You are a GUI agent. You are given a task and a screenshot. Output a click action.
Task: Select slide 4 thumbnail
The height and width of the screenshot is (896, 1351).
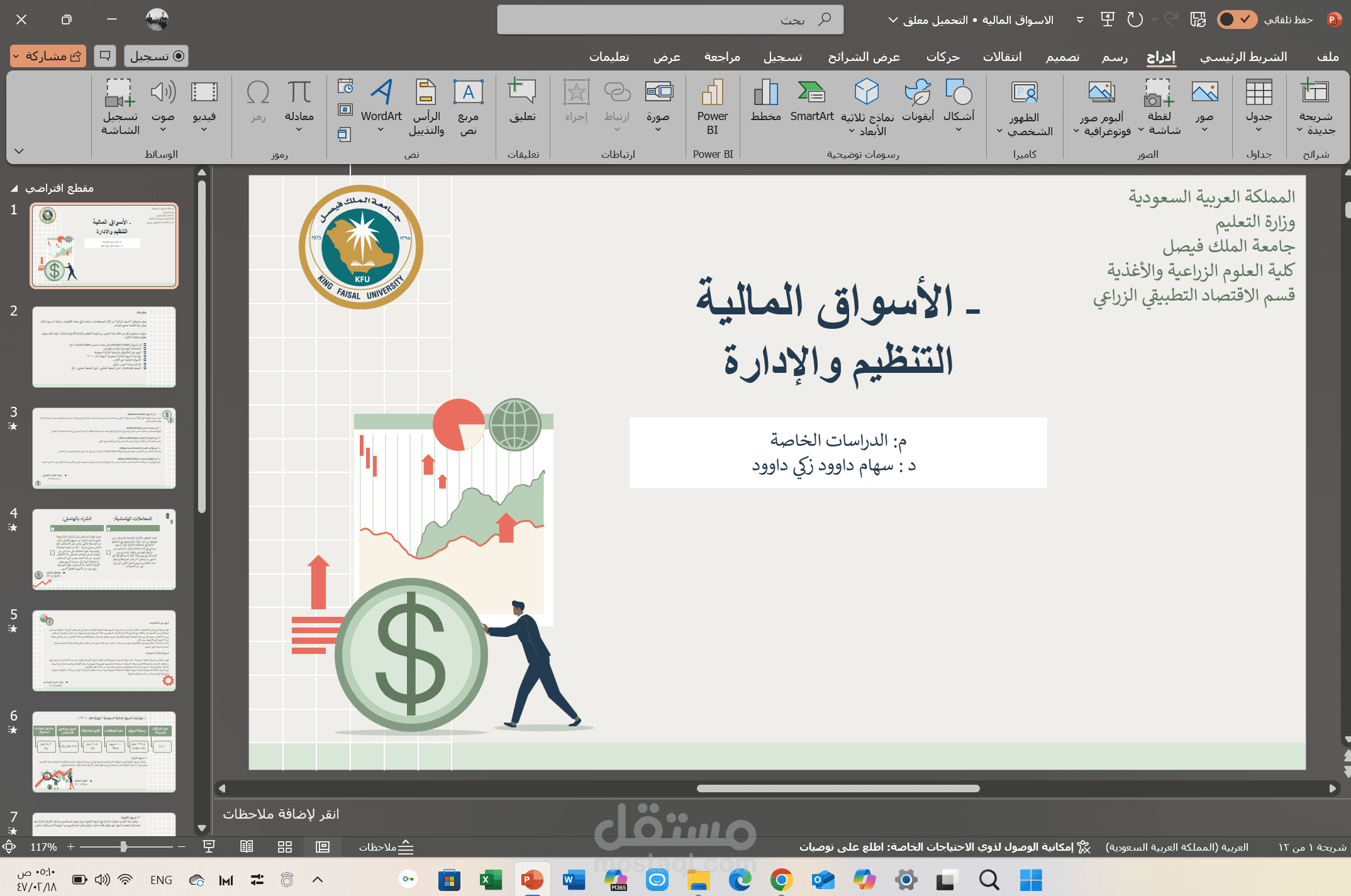pos(104,549)
